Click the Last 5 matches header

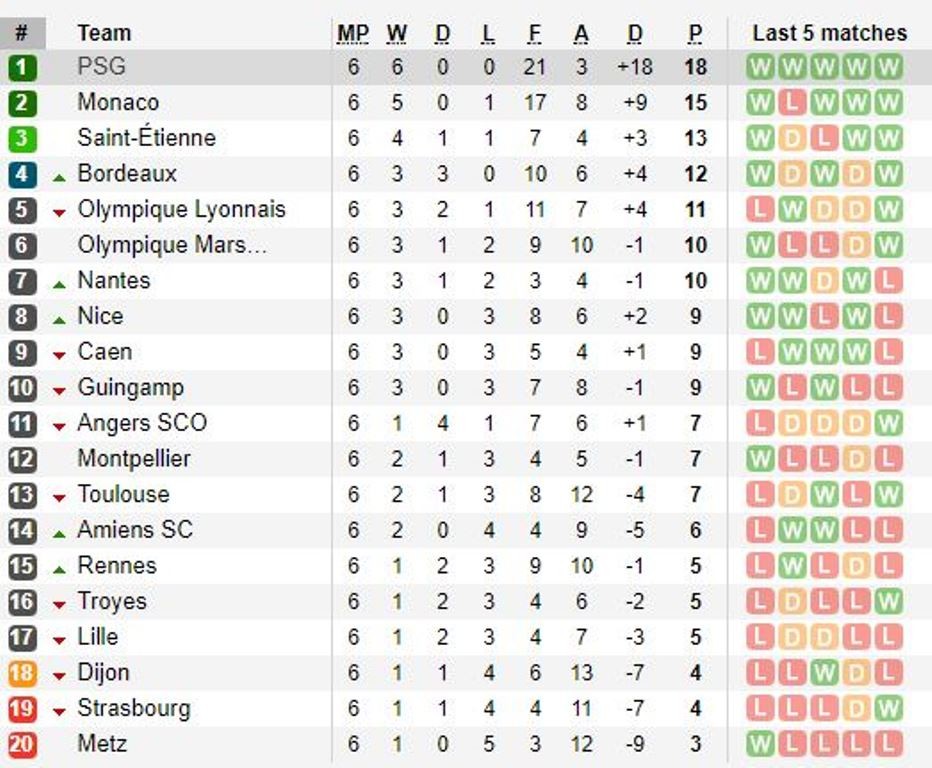click(x=830, y=33)
